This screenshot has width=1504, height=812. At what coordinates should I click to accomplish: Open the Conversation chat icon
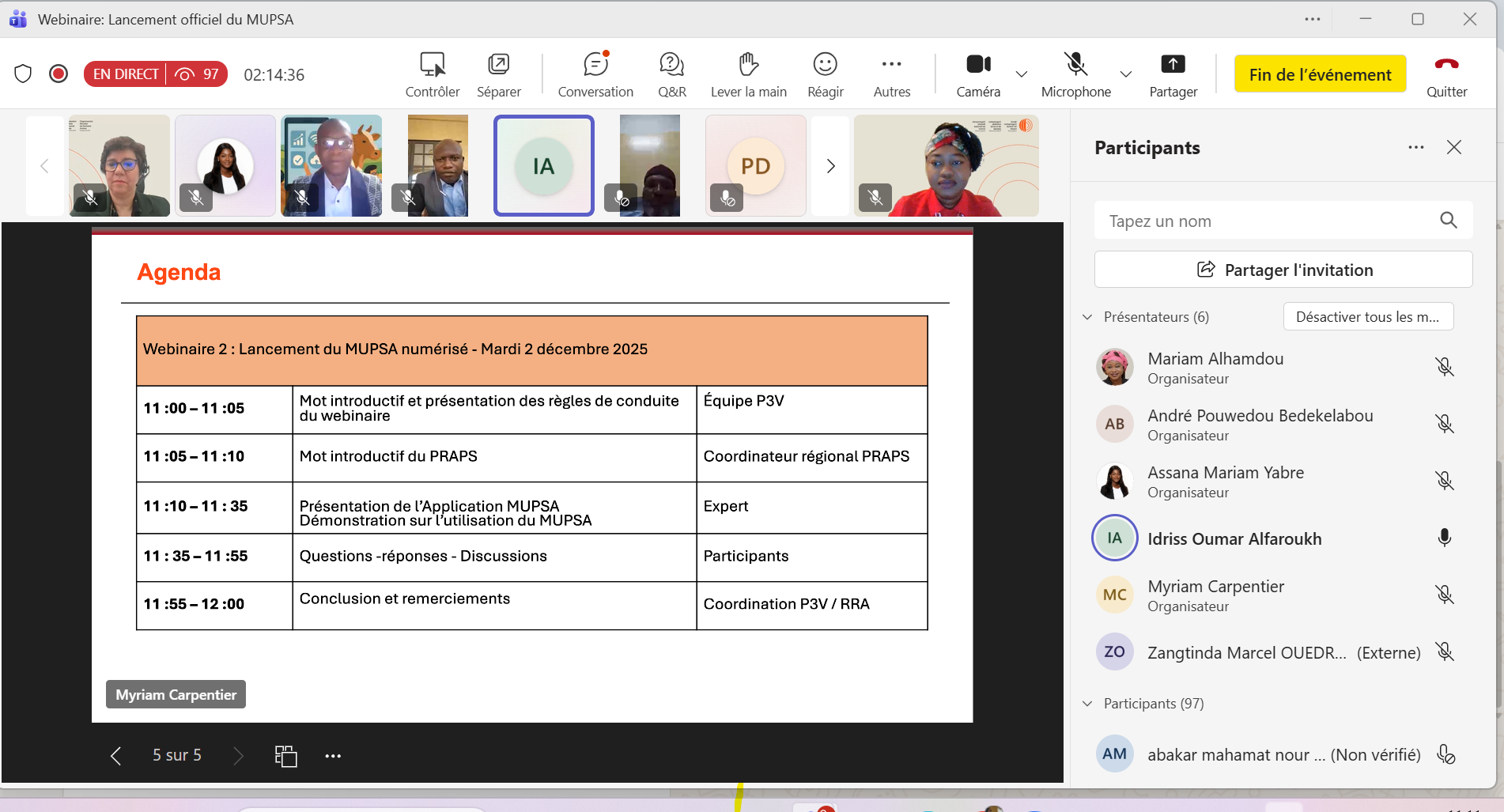click(x=595, y=65)
